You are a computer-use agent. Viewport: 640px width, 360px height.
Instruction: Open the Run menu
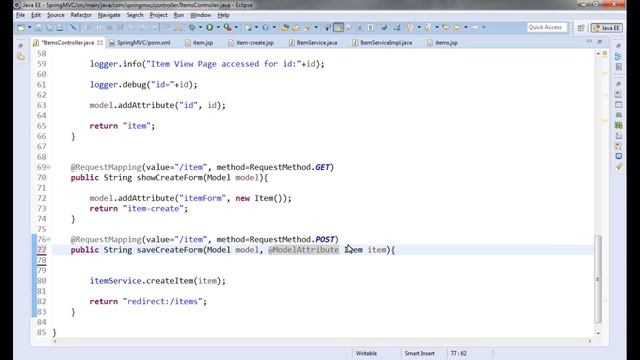179,15
